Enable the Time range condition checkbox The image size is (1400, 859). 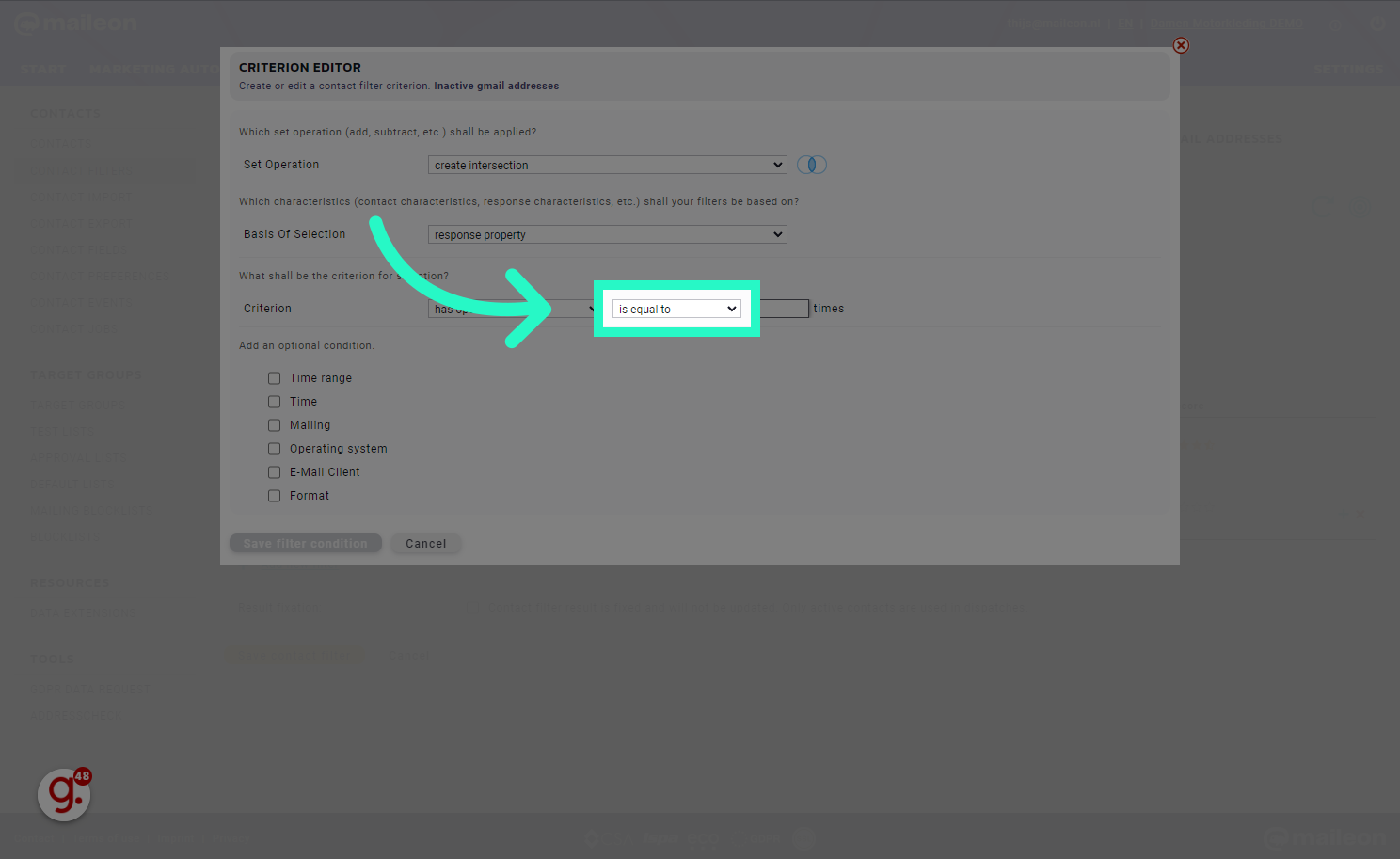click(274, 378)
